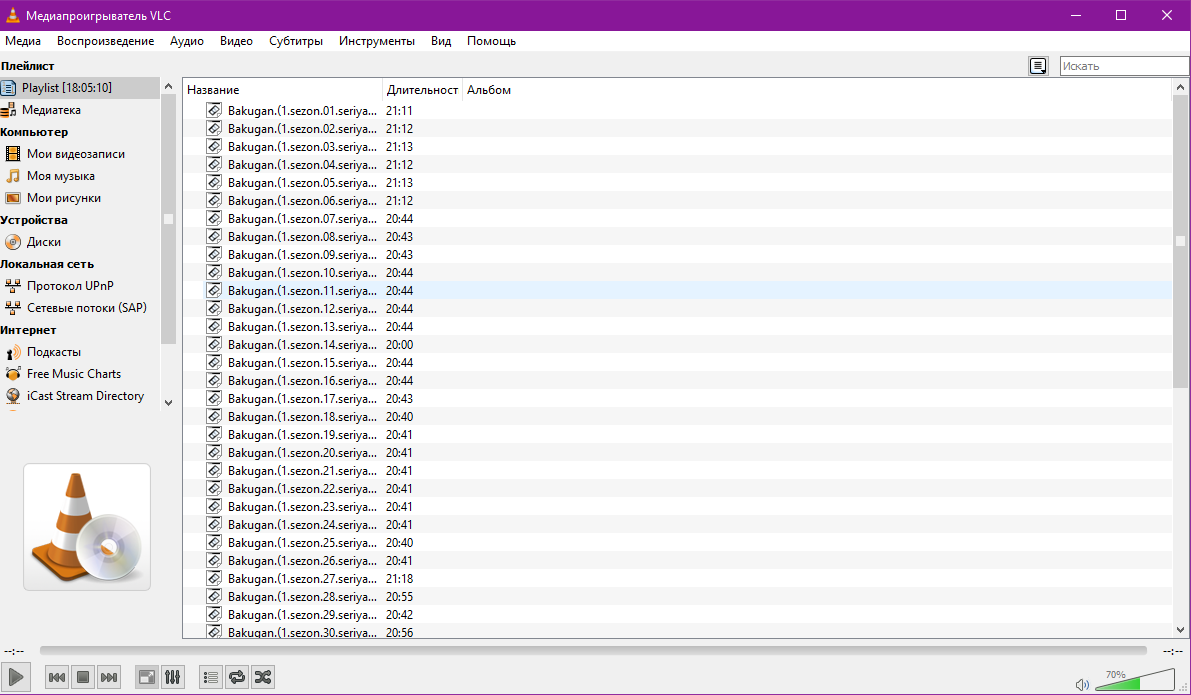Open extended settings equalizer icon
Viewport: 1191px width, 695px height.
coord(173,677)
